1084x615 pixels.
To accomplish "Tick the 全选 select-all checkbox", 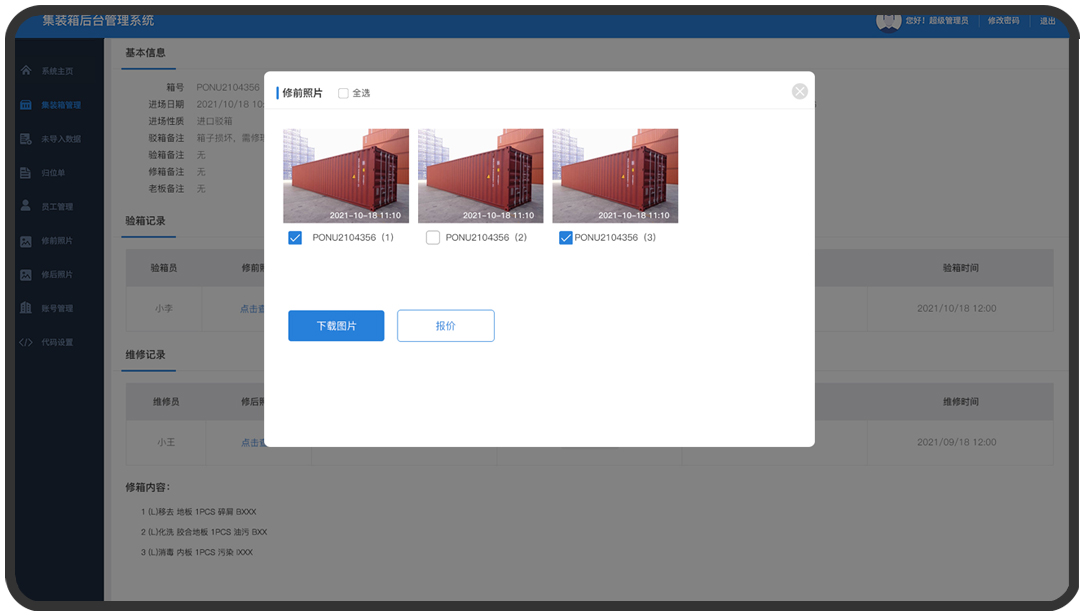I will 343,93.
